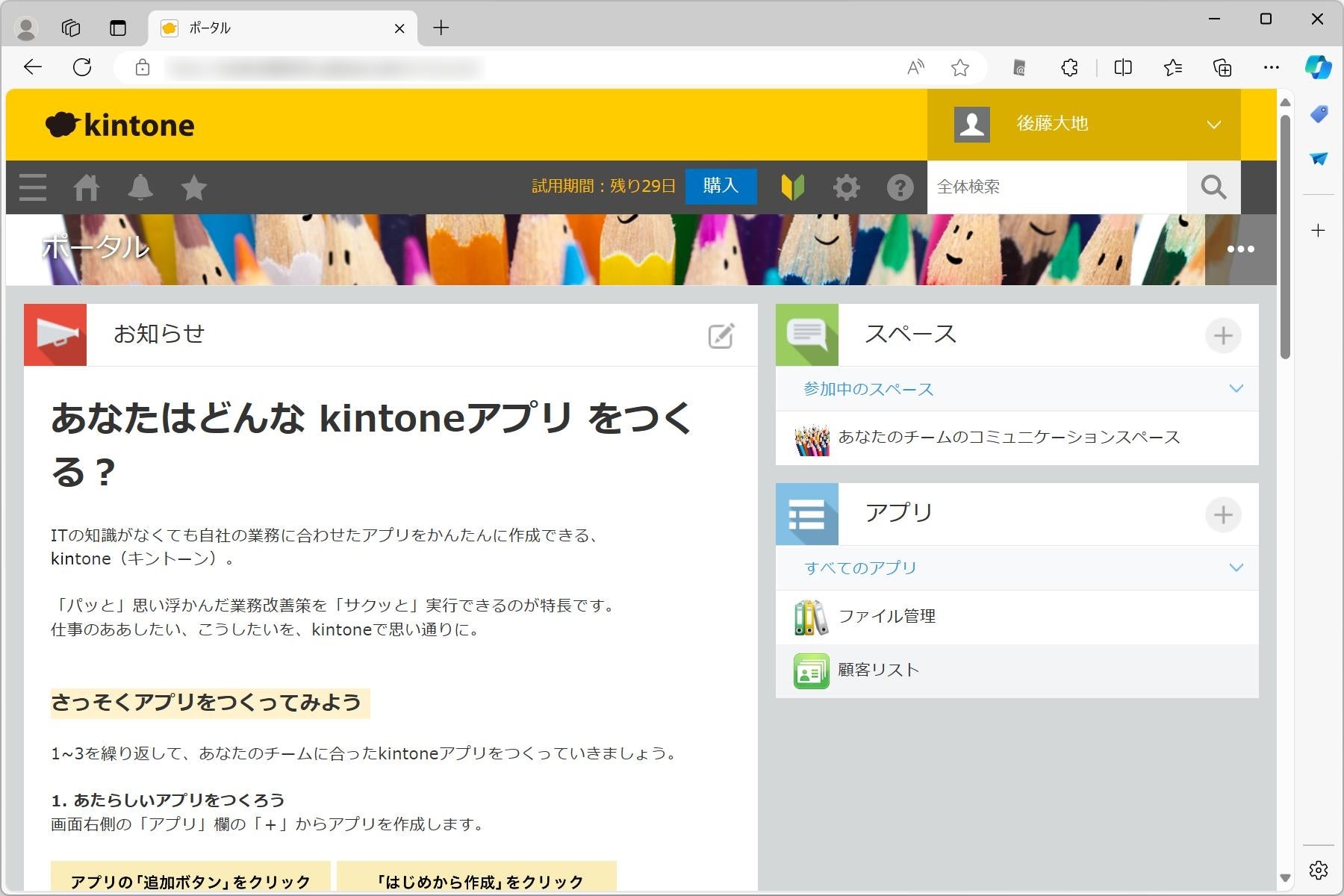Click the 参加中のスペース label

[x=868, y=389]
